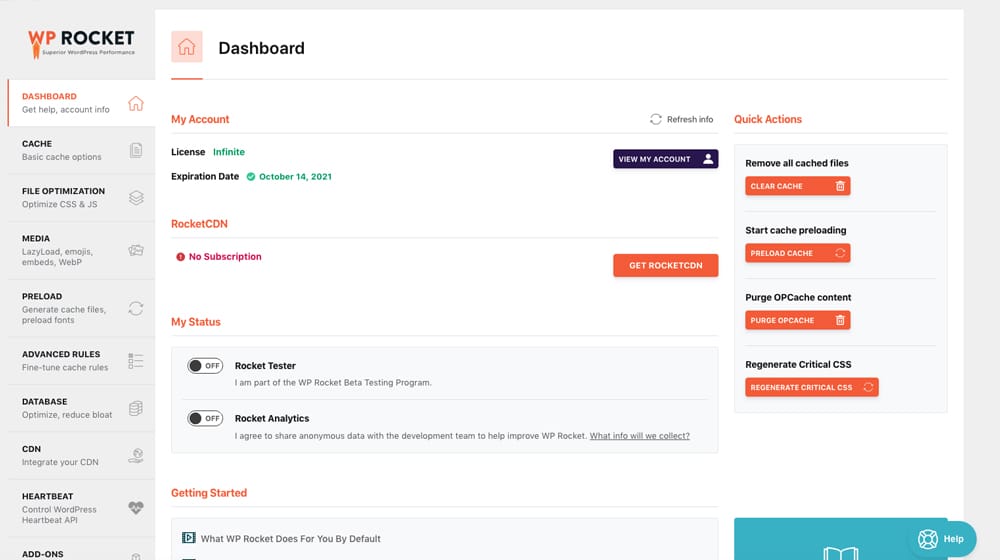1000x560 pixels.
Task: Open the Cache settings tab
Action: (81, 151)
